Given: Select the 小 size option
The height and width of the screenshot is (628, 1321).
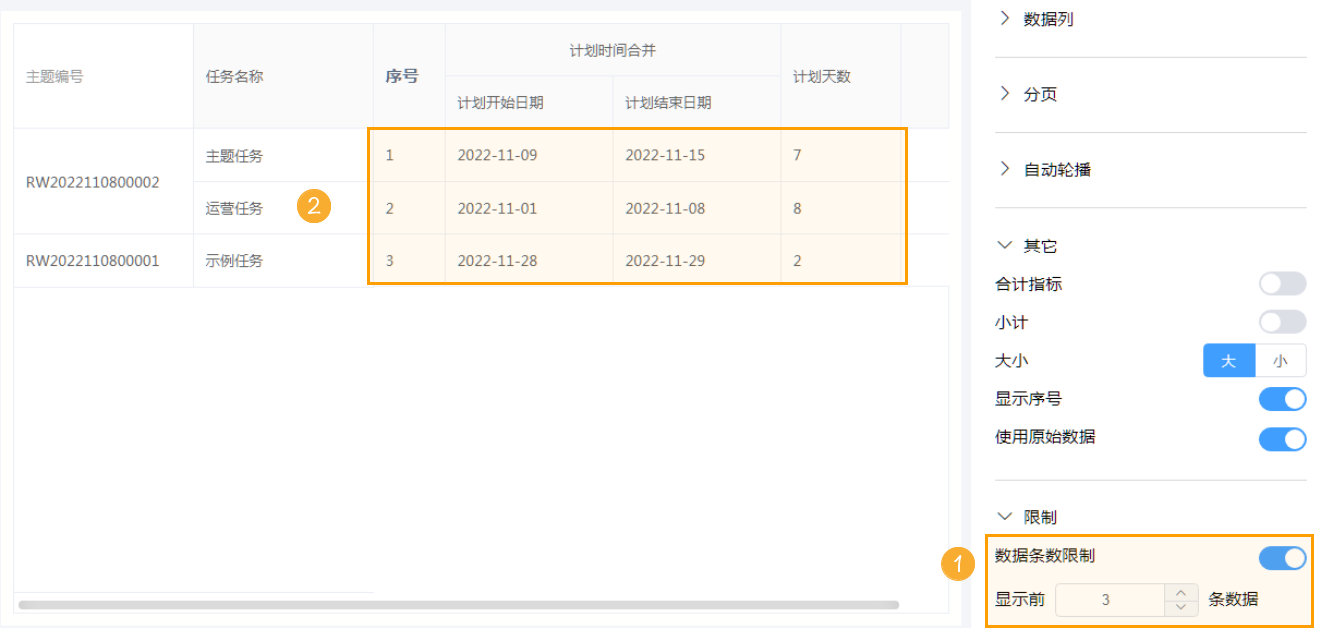Looking at the screenshot, I should coord(1281,360).
